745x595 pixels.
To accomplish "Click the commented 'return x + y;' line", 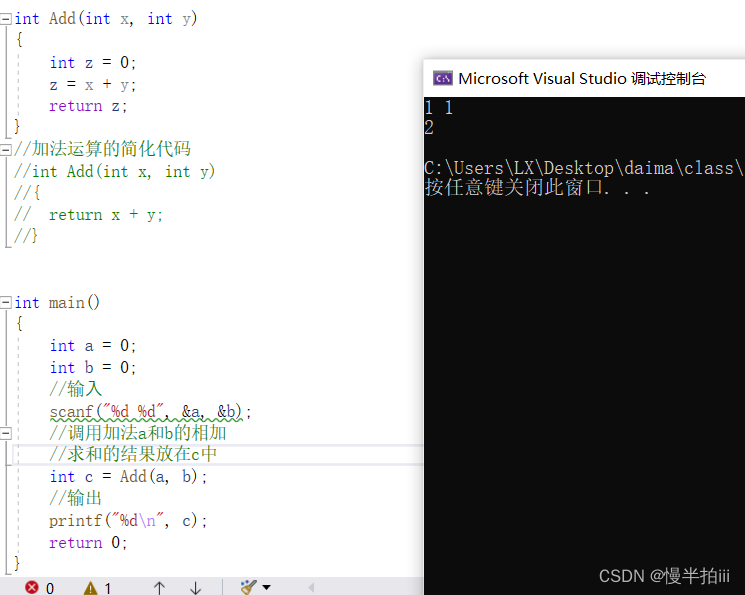I will pos(88,215).
